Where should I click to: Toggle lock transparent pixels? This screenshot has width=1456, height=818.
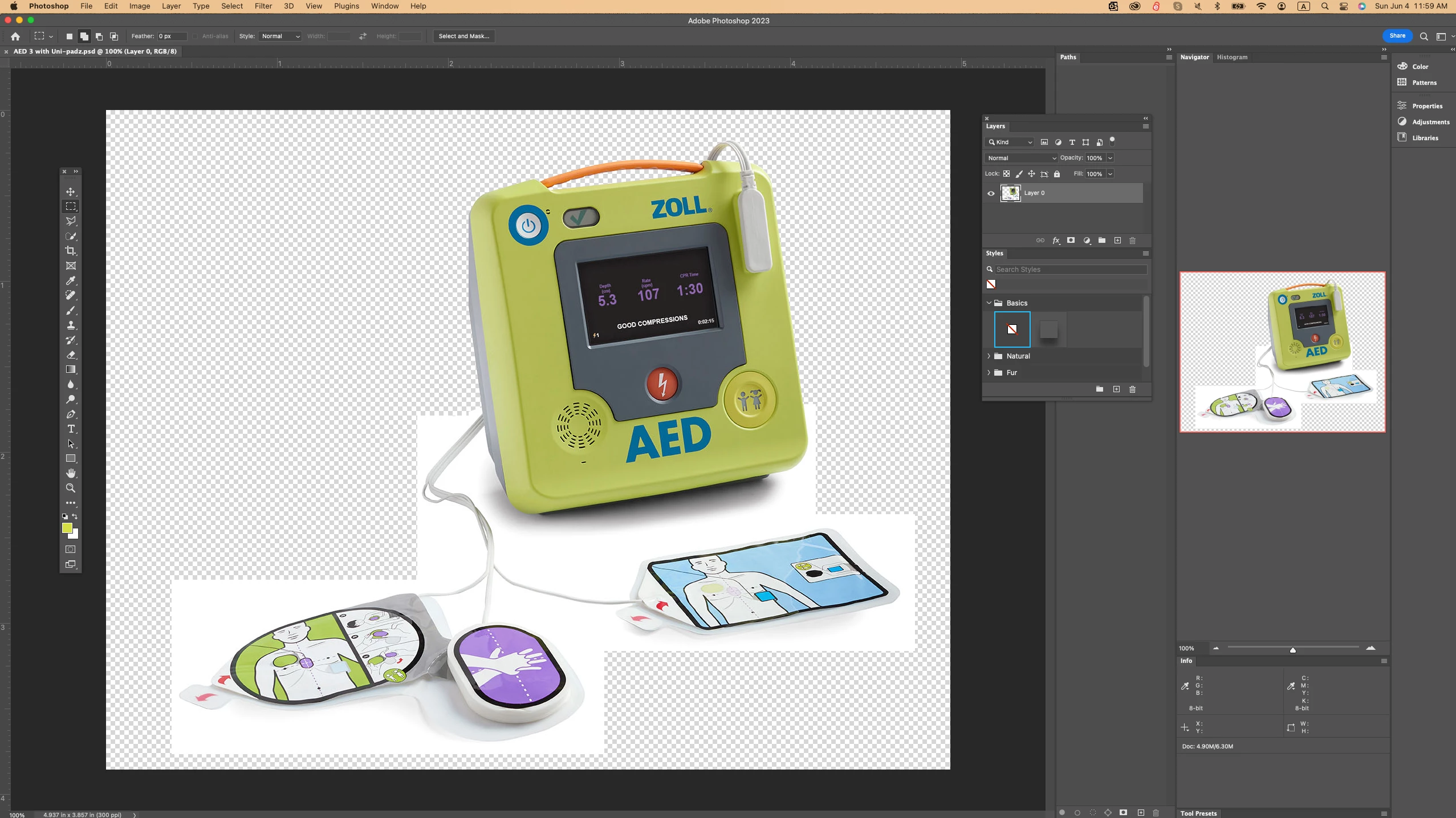point(1006,174)
